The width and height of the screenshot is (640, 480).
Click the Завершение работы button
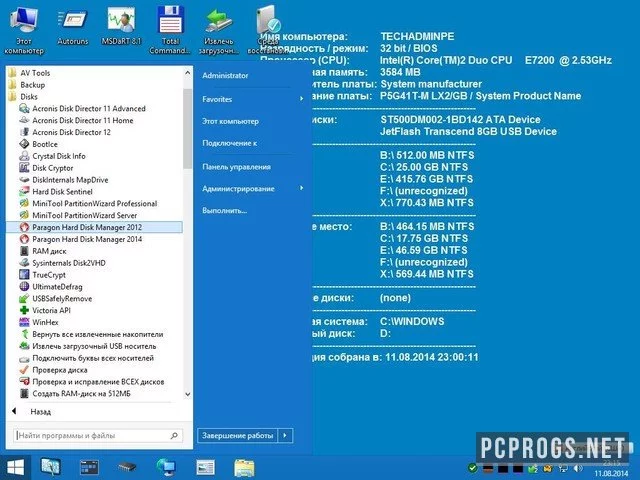238,436
